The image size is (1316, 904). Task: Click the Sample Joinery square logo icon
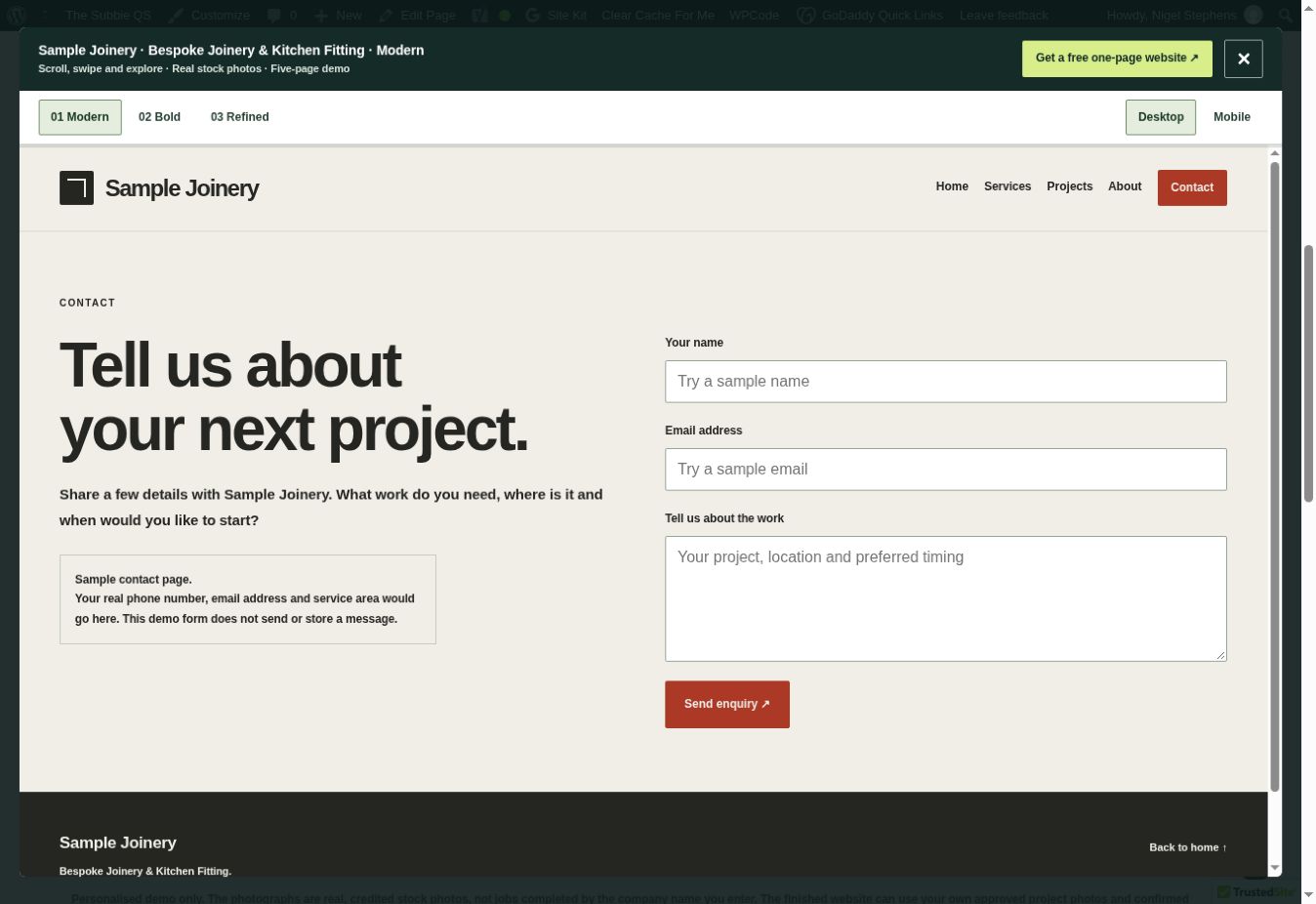click(x=76, y=187)
